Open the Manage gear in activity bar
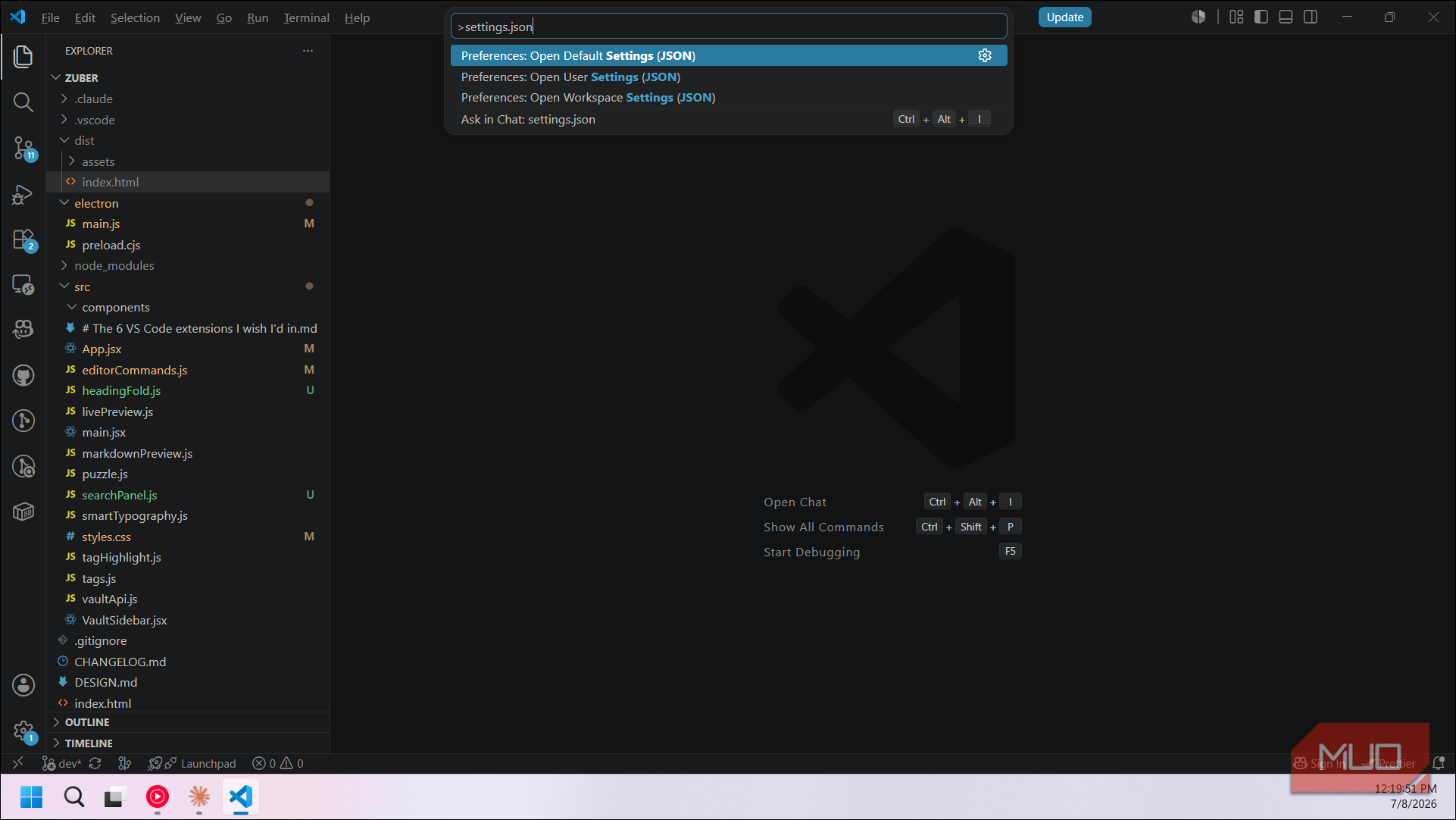The width and height of the screenshot is (1456, 820). pyautogui.click(x=23, y=731)
